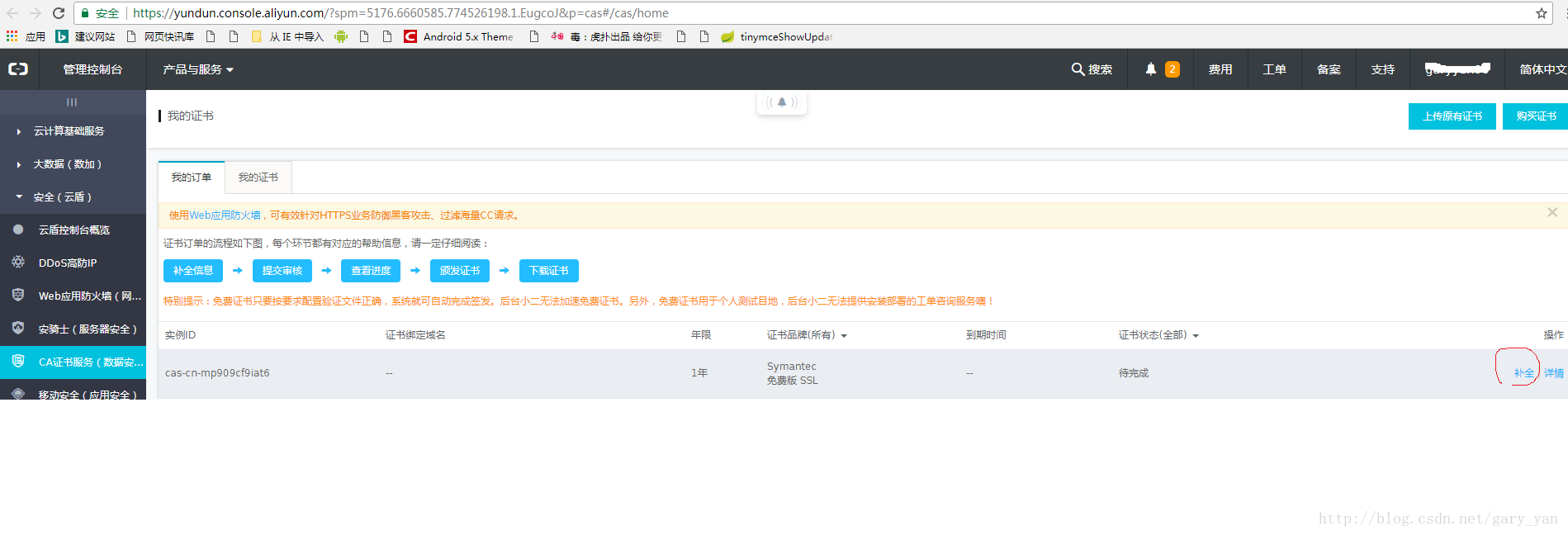Screen dimensions: 1568x535
Task: Click the Web应用防火墙 shield icon
Action: (x=18, y=295)
